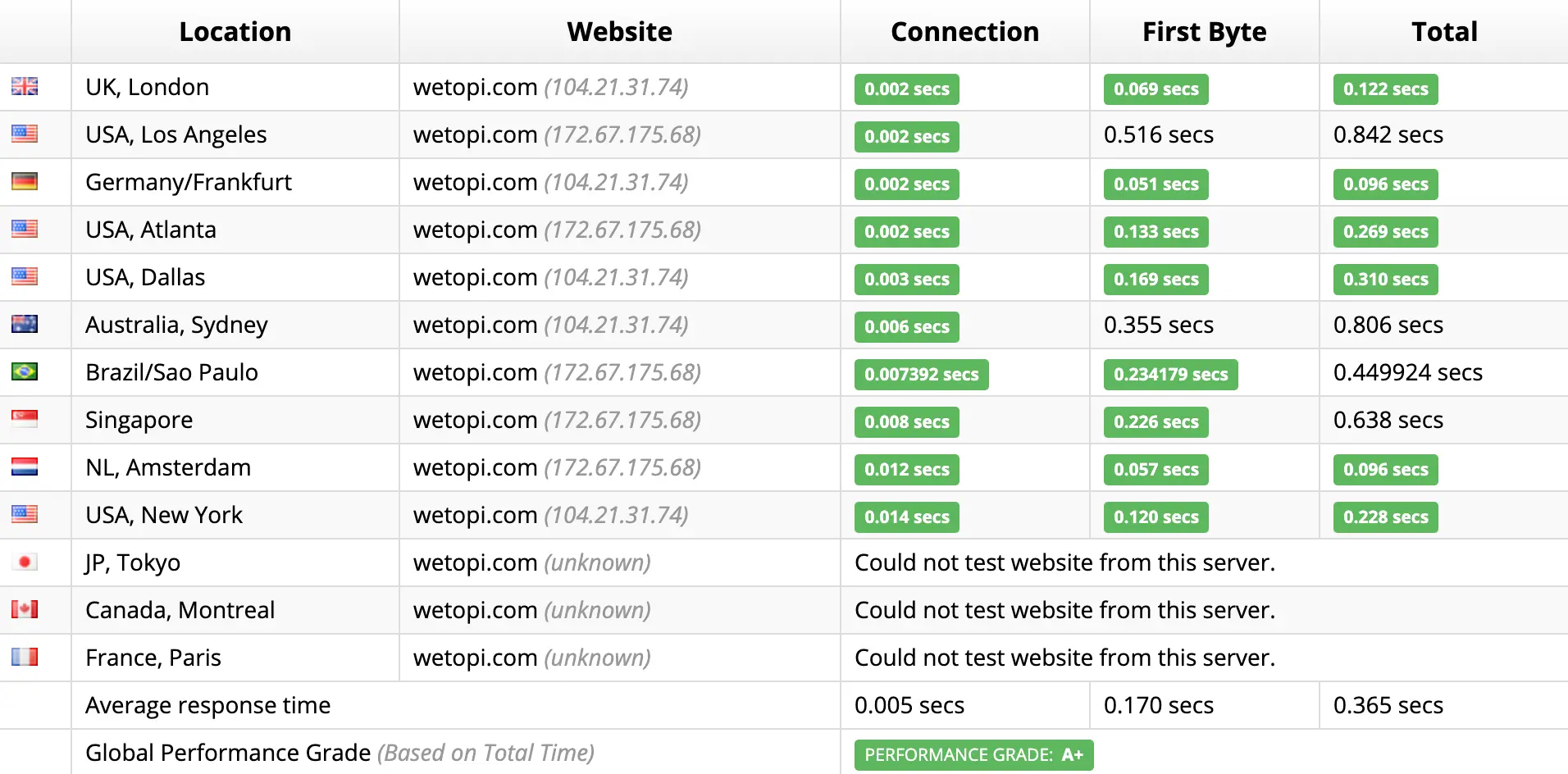The height and width of the screenshot is (774, 1568).
Task: Click the 'Germany/Frankfurt' location cell
Action: (x=235, y=182)
